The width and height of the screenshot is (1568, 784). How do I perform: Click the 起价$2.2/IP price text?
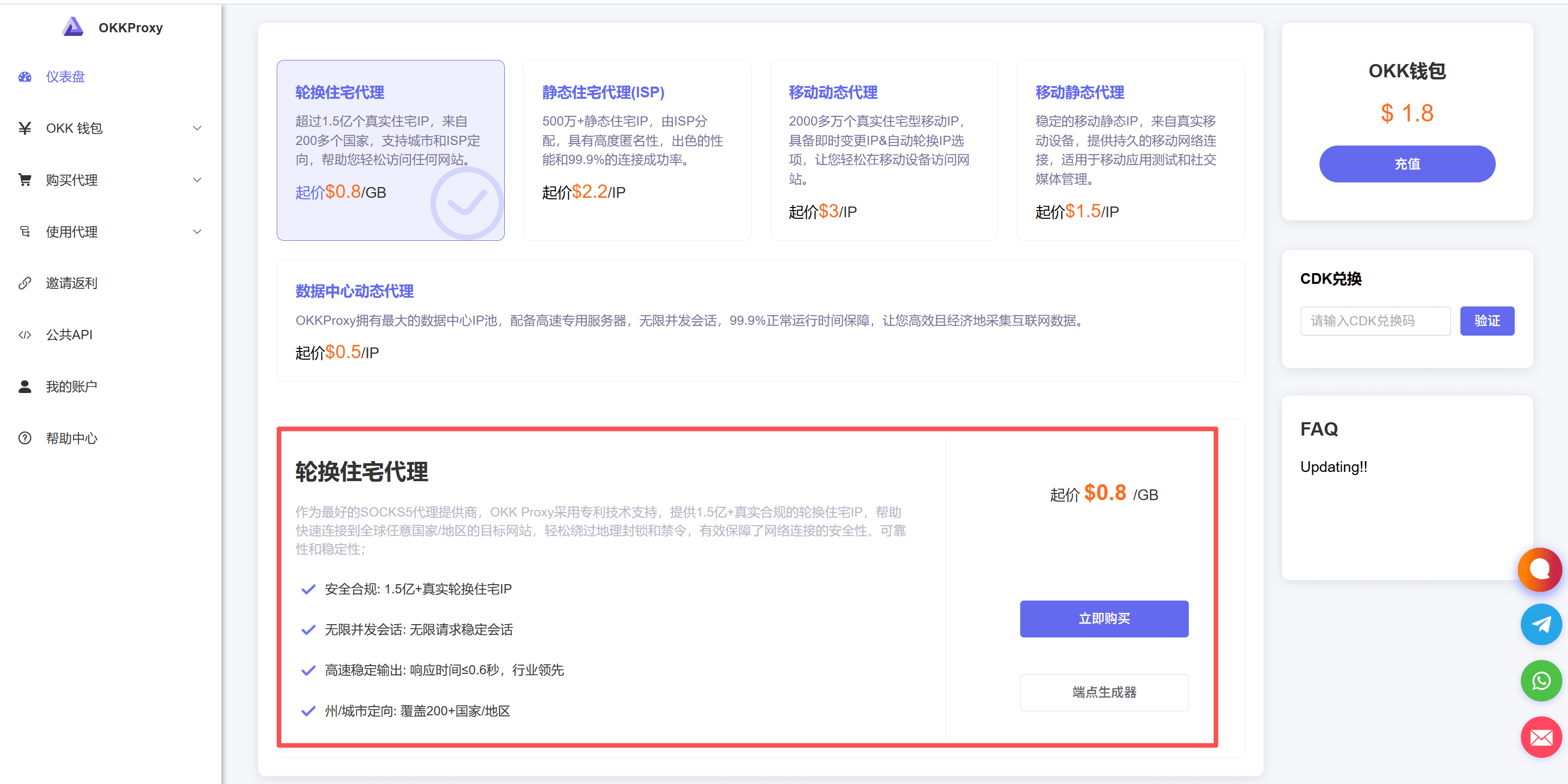(584, 192)
